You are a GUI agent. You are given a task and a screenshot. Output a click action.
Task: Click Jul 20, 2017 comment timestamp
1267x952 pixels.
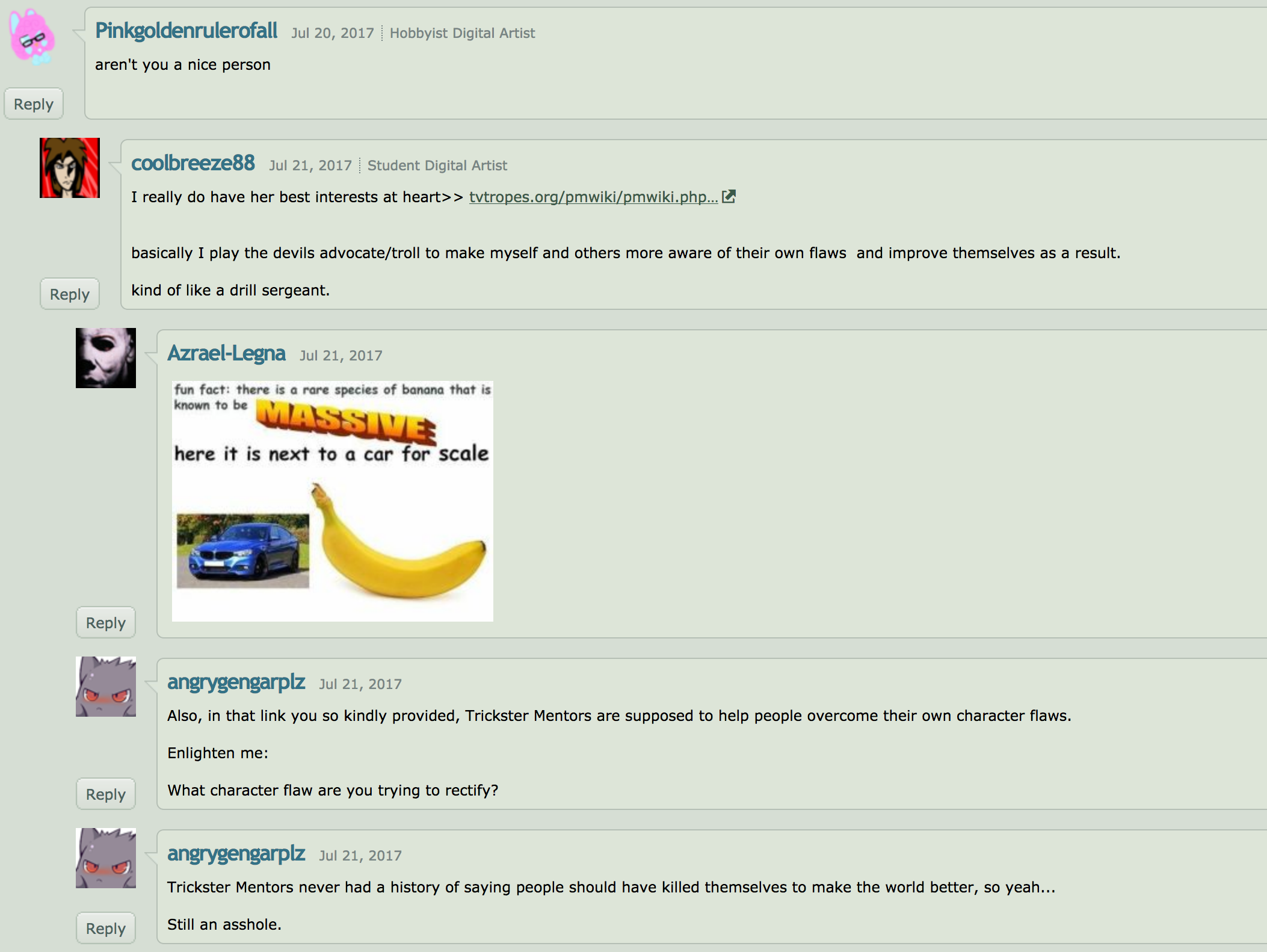point(333,33)
